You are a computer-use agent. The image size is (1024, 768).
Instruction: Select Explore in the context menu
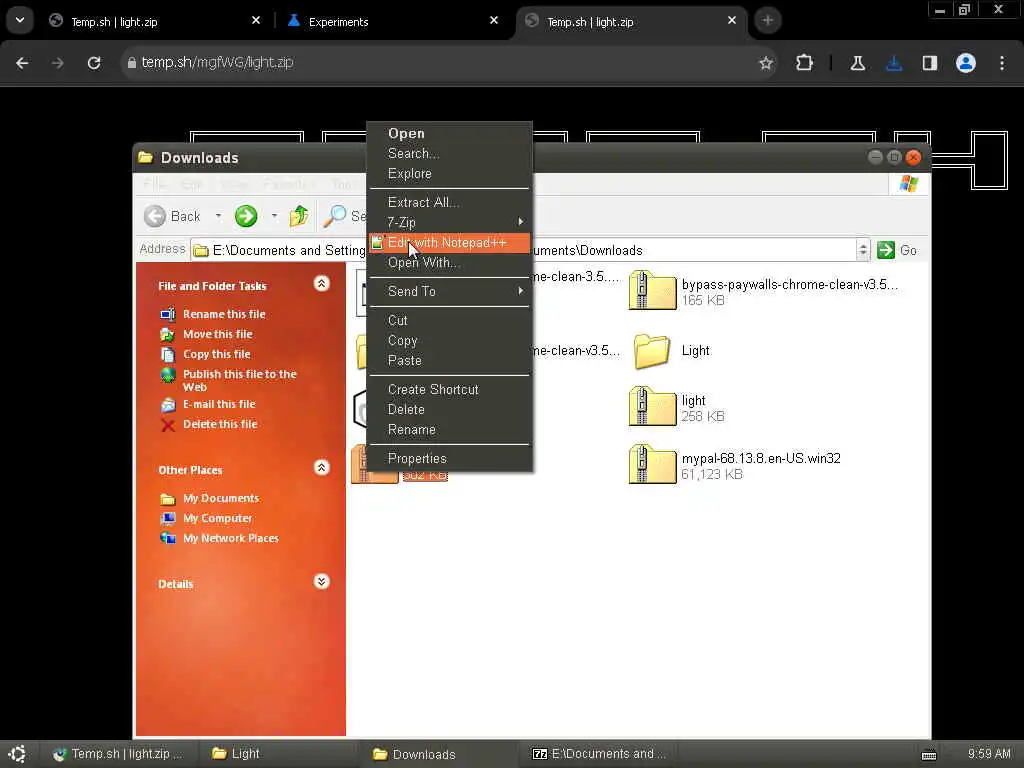(x=409, y=174)
